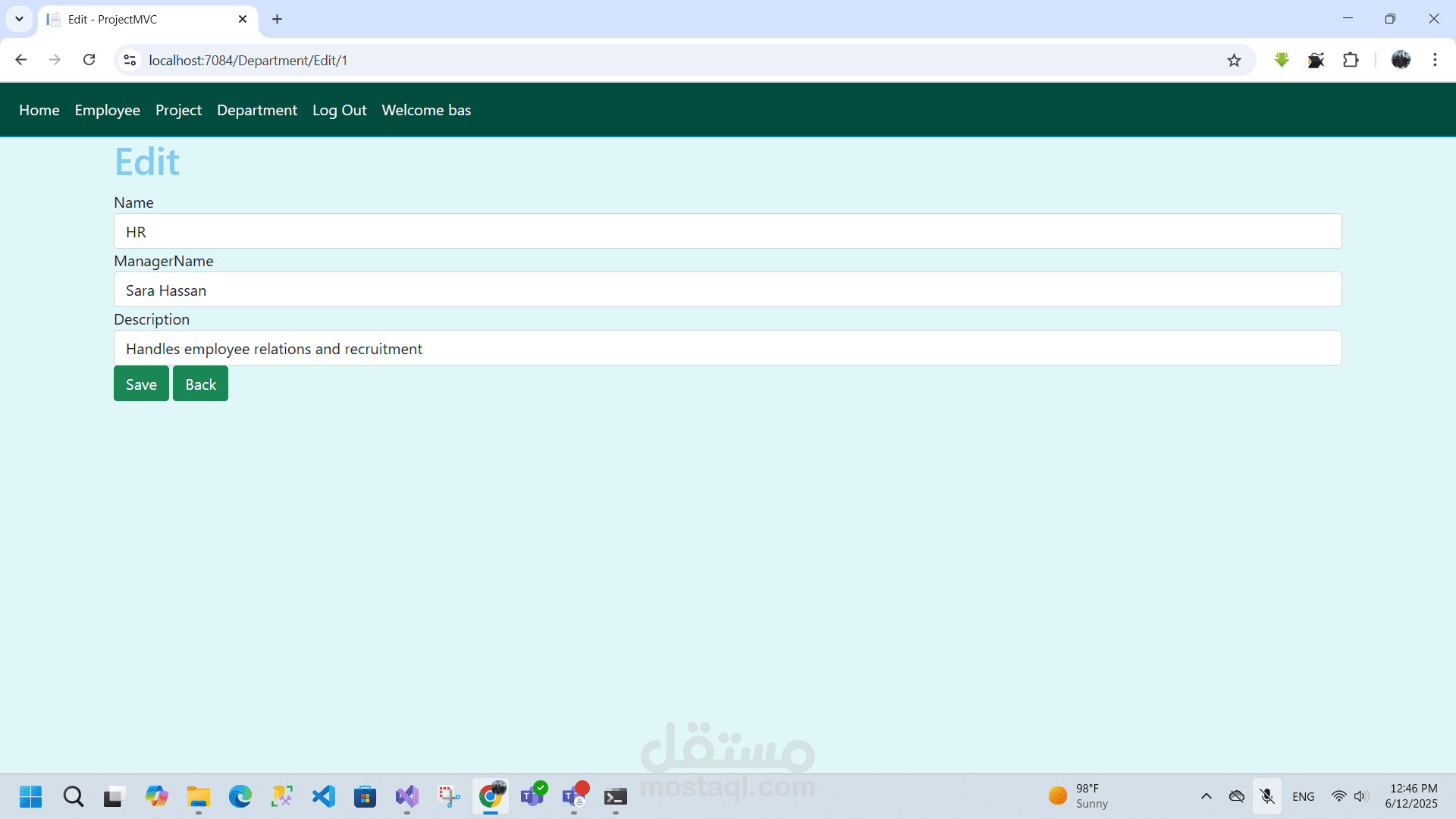Open Chrome three-dot menu
Viewport: 1456px width, 819px height.
(1435, 60)
